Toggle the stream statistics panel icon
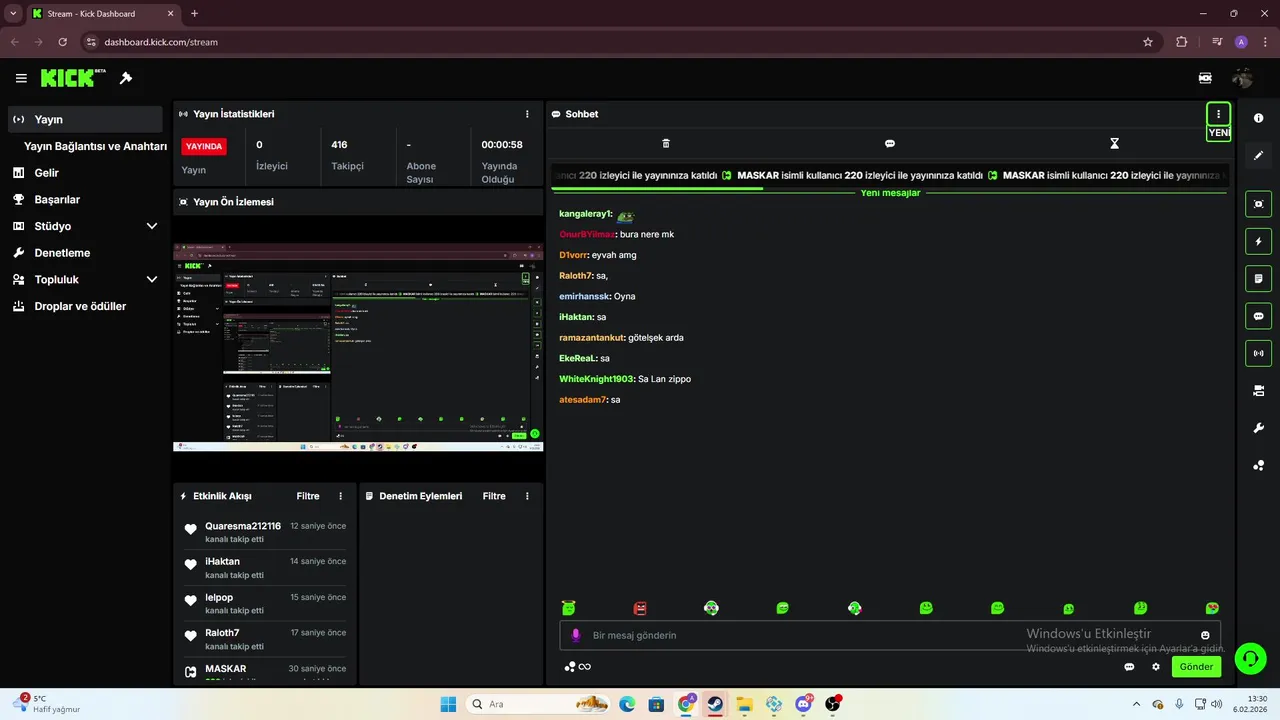1280x720 pixels. [1258, 353]
